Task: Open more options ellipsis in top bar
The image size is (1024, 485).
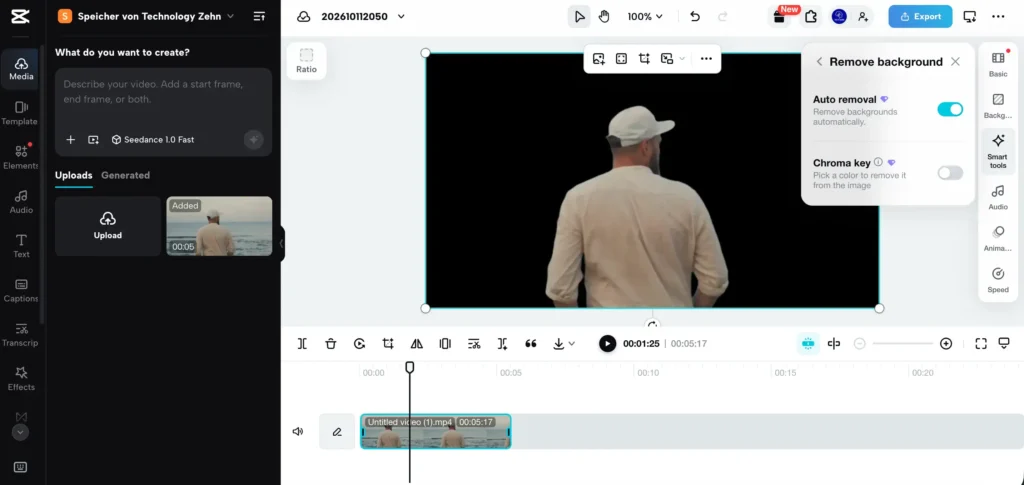Action: pyautogui.click(x=998, y=17)
